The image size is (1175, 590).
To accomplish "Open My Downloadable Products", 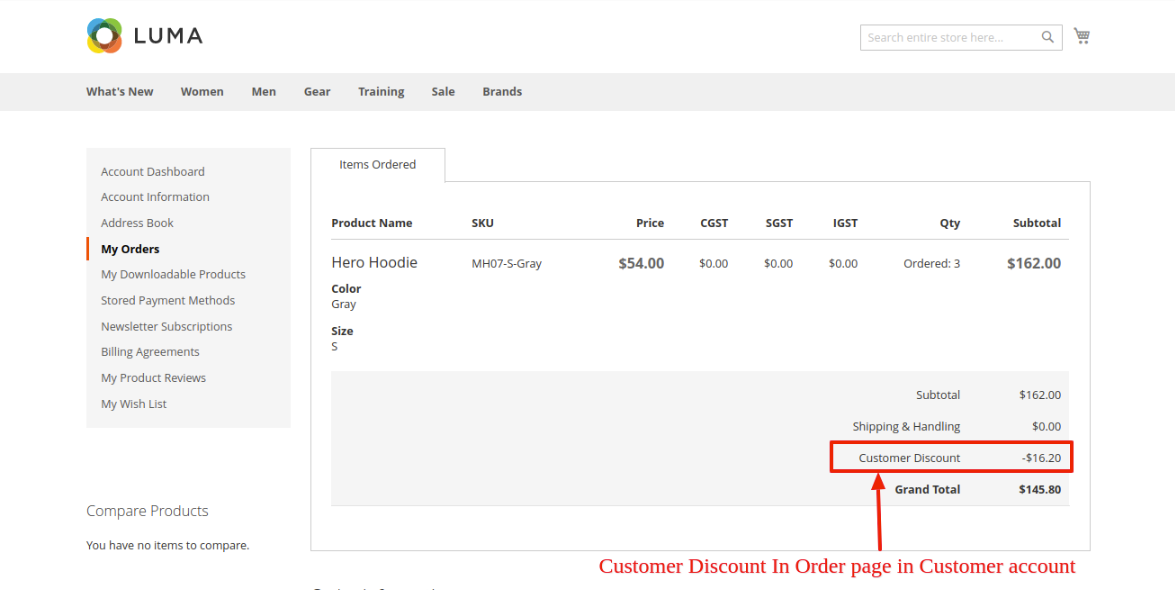I will click(173, 274).
